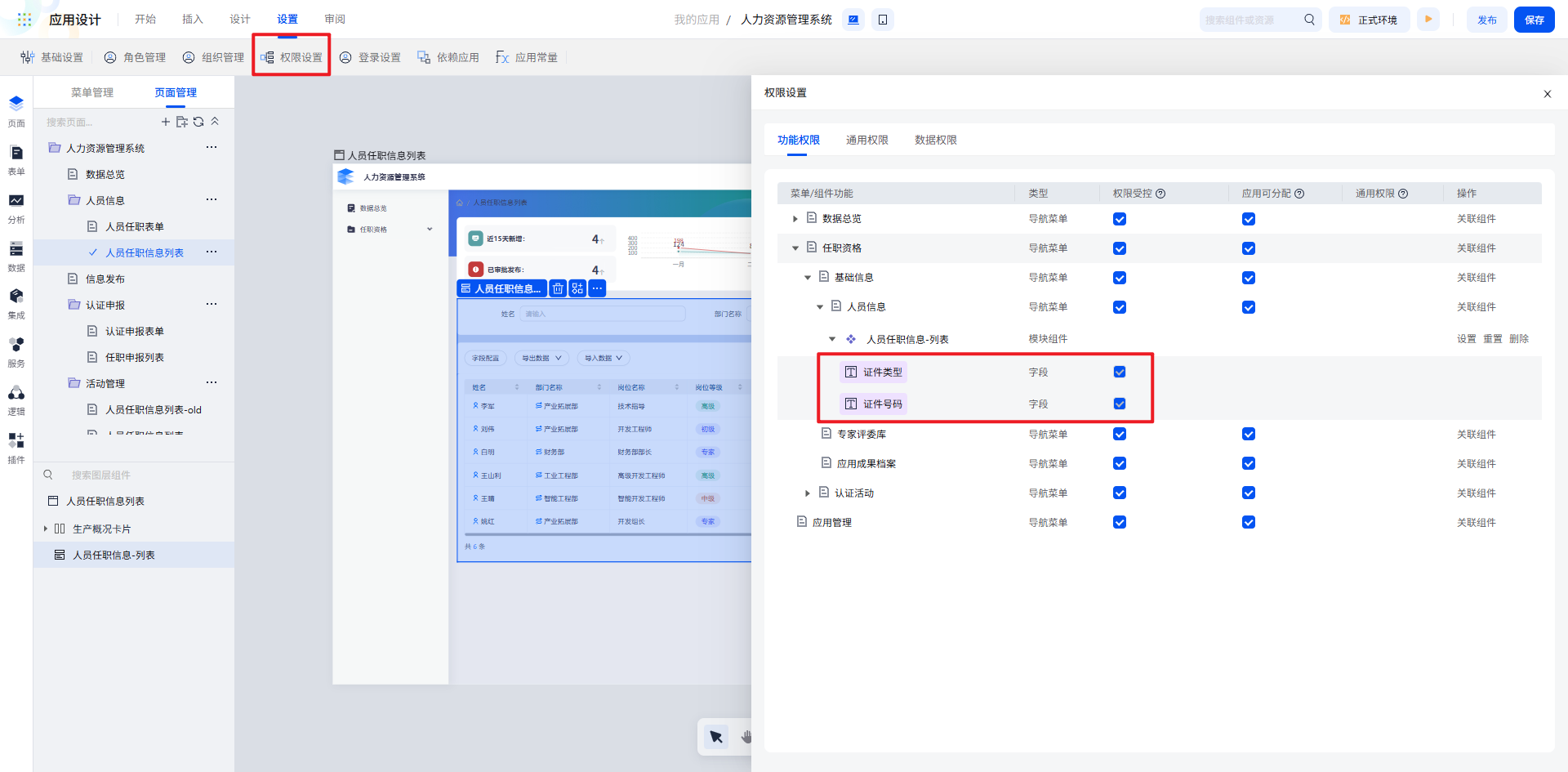This screenshot has width=1568, height=772.
Task: Uncheck 权限受控 for 证件类型 field
Action: [x=1120, y=372]
